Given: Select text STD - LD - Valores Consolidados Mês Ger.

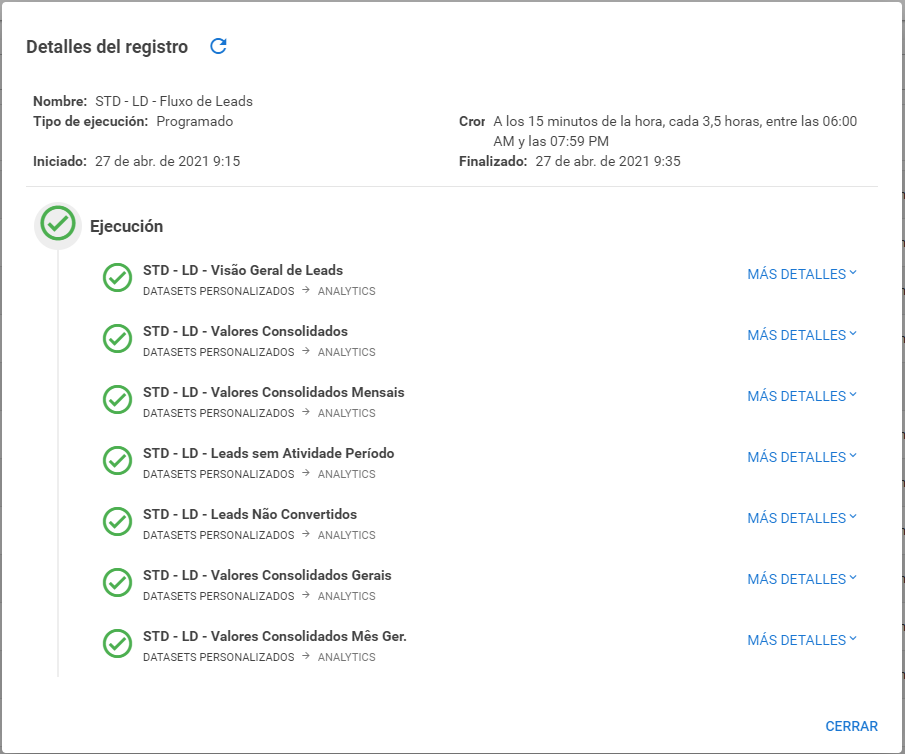Looking at the screenshot, I should [275, 636].
